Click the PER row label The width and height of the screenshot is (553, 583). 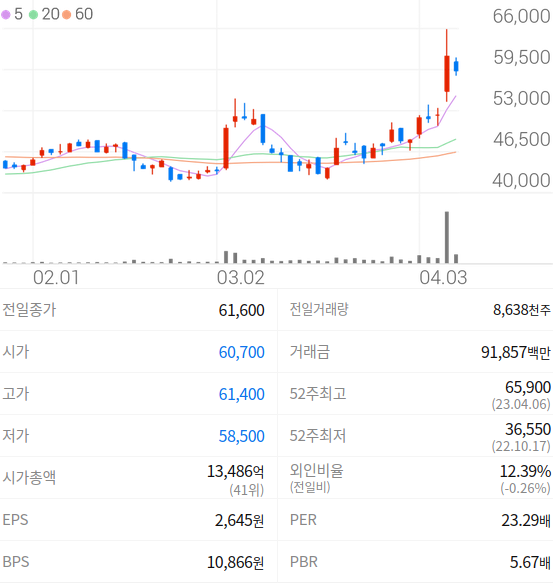(x=303, y=520)
